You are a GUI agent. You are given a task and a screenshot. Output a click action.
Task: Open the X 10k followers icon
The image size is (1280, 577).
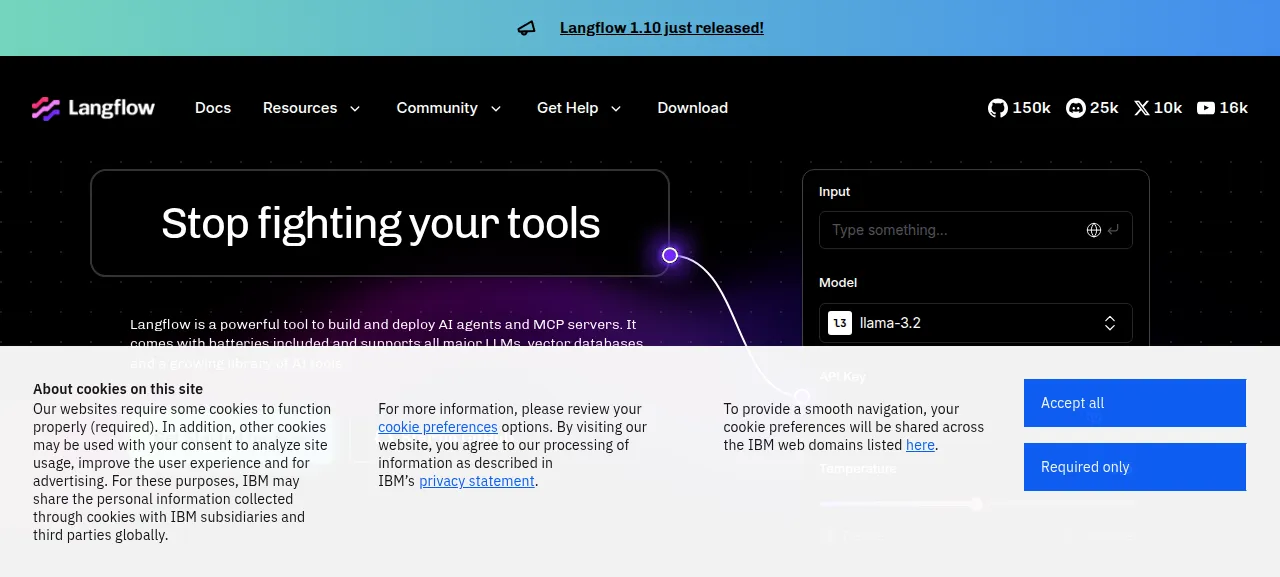[1142, 108]
